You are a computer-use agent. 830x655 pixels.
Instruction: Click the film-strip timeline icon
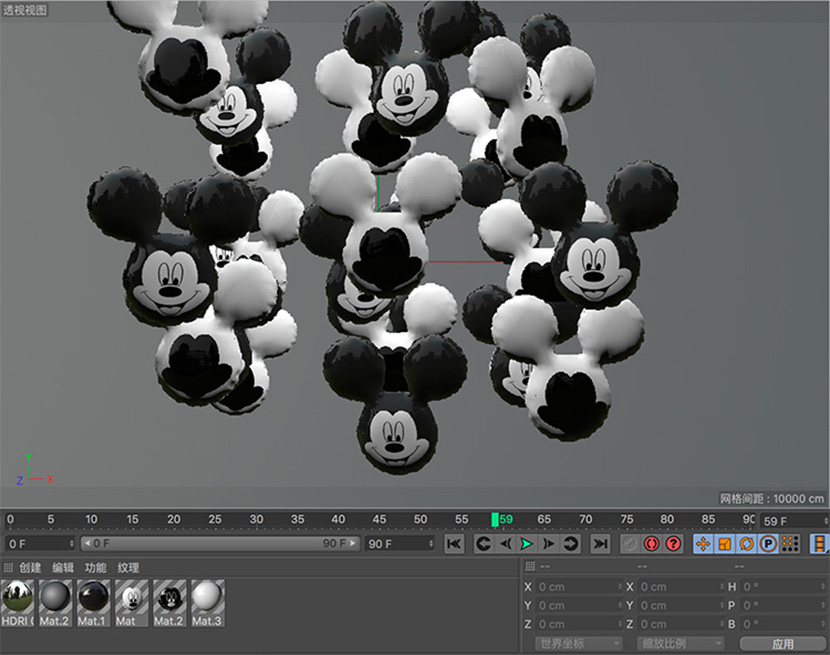coord(819,544)
